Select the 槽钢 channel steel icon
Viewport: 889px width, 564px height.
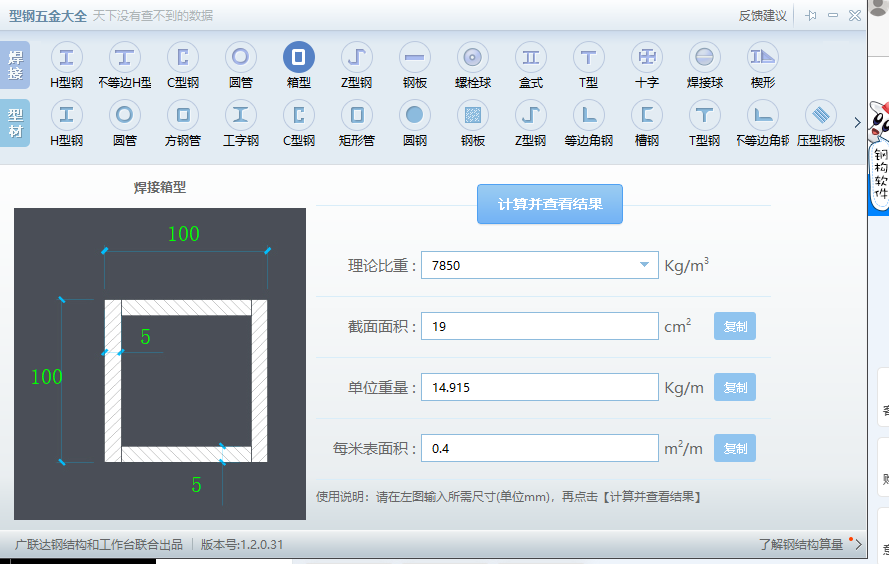pyautogui.click(x=647, y=115)
